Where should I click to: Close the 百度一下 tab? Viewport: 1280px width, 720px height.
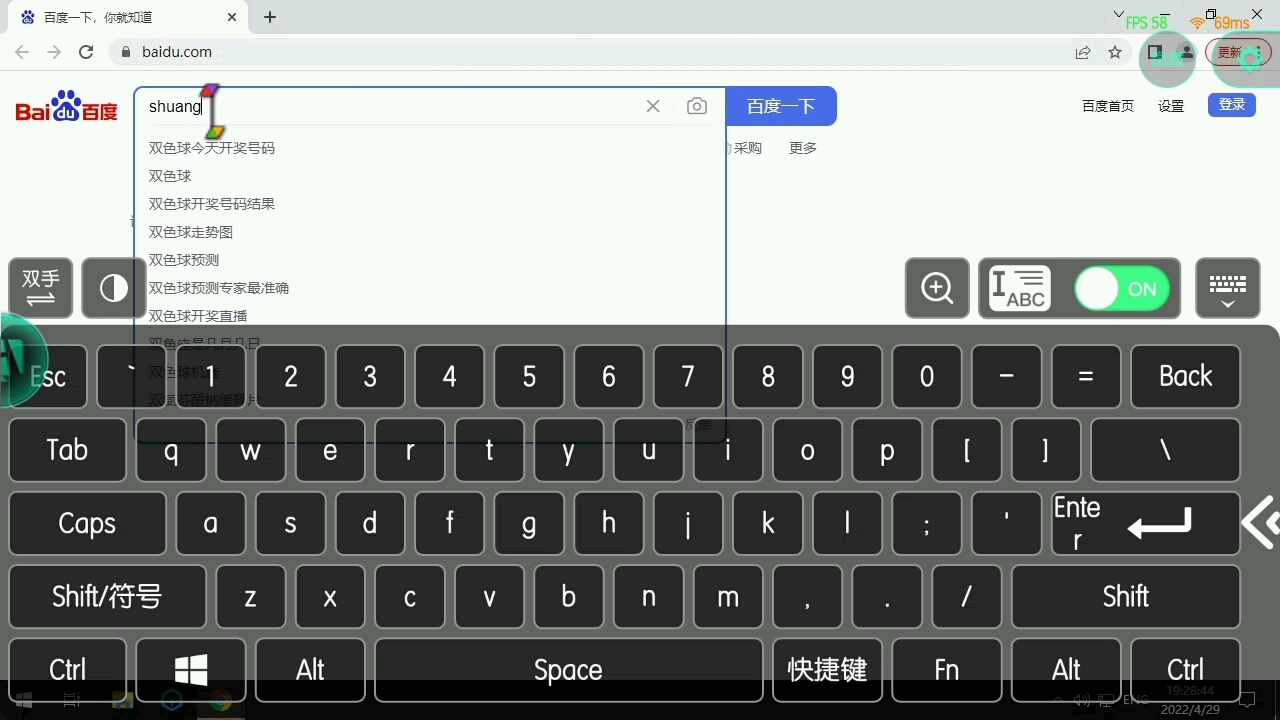point(232,17)
